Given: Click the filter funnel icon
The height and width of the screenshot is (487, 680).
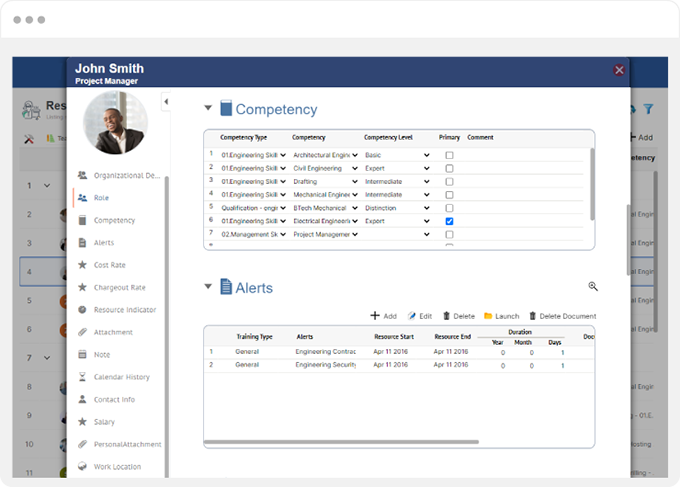Looking at the screenshot, I should tap(648, 109).
